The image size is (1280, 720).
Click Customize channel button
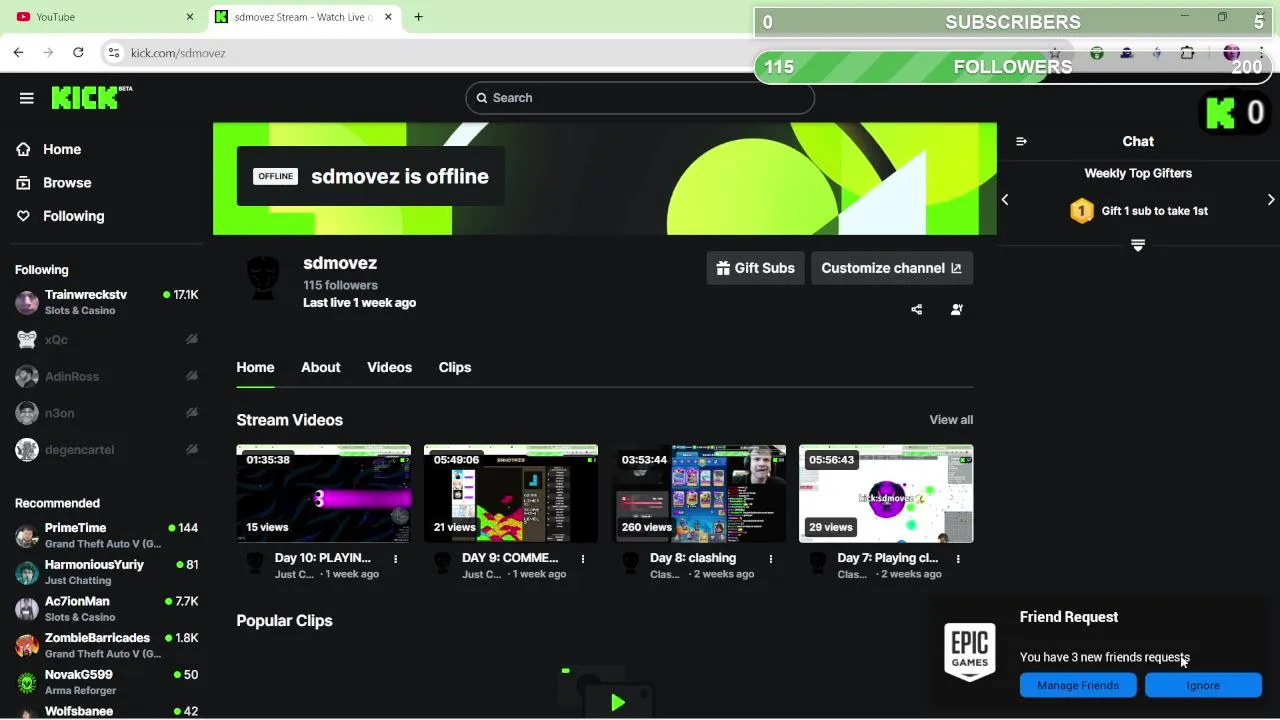click(x=891, y=268)
